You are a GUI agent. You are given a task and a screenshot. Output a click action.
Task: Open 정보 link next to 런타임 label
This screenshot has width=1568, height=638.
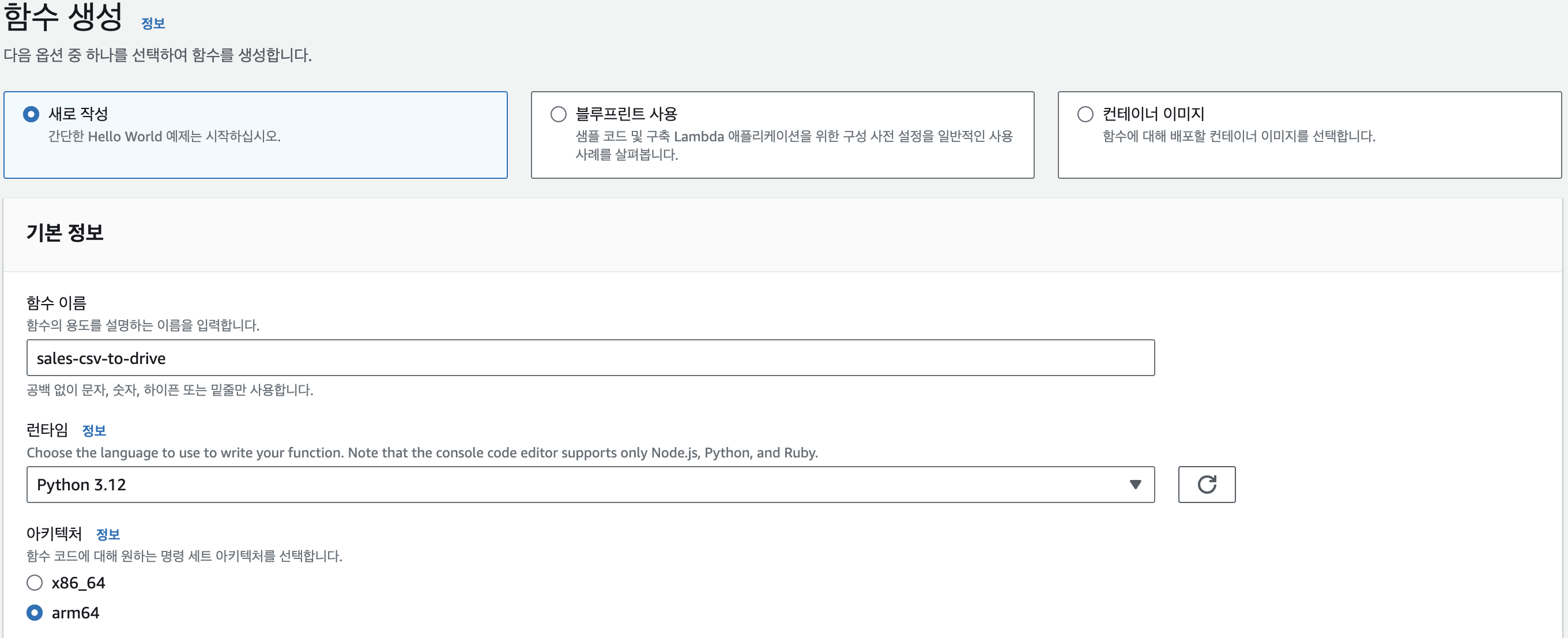(x=94, y=430)
